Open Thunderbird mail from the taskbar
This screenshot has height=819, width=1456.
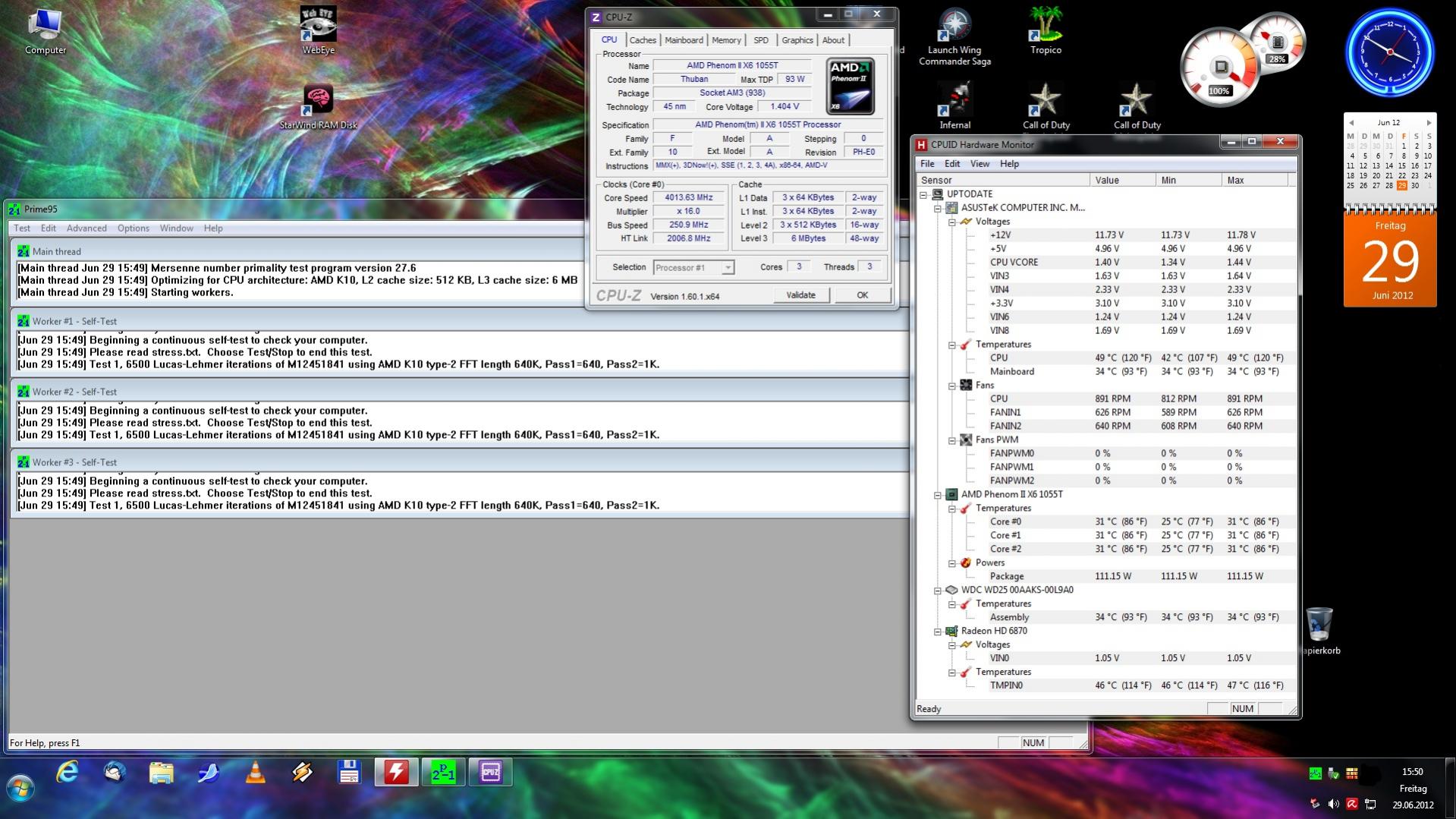click(x=115, y=773)
